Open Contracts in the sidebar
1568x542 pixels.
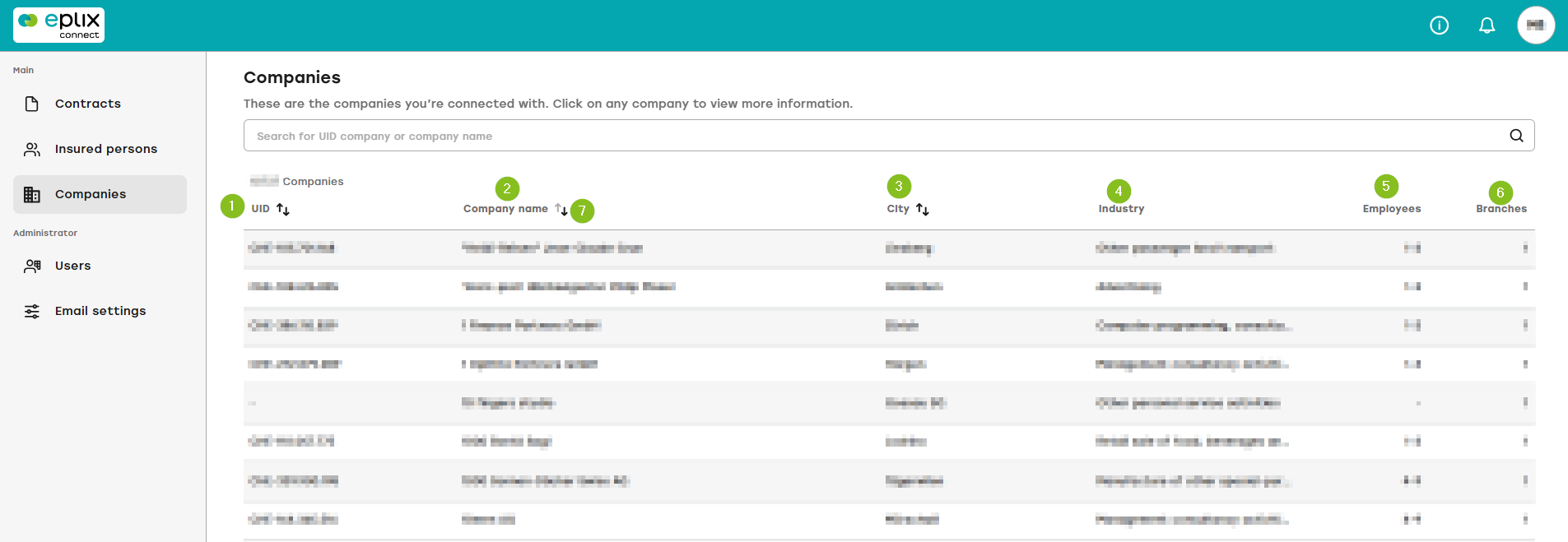tap(100, 104)
